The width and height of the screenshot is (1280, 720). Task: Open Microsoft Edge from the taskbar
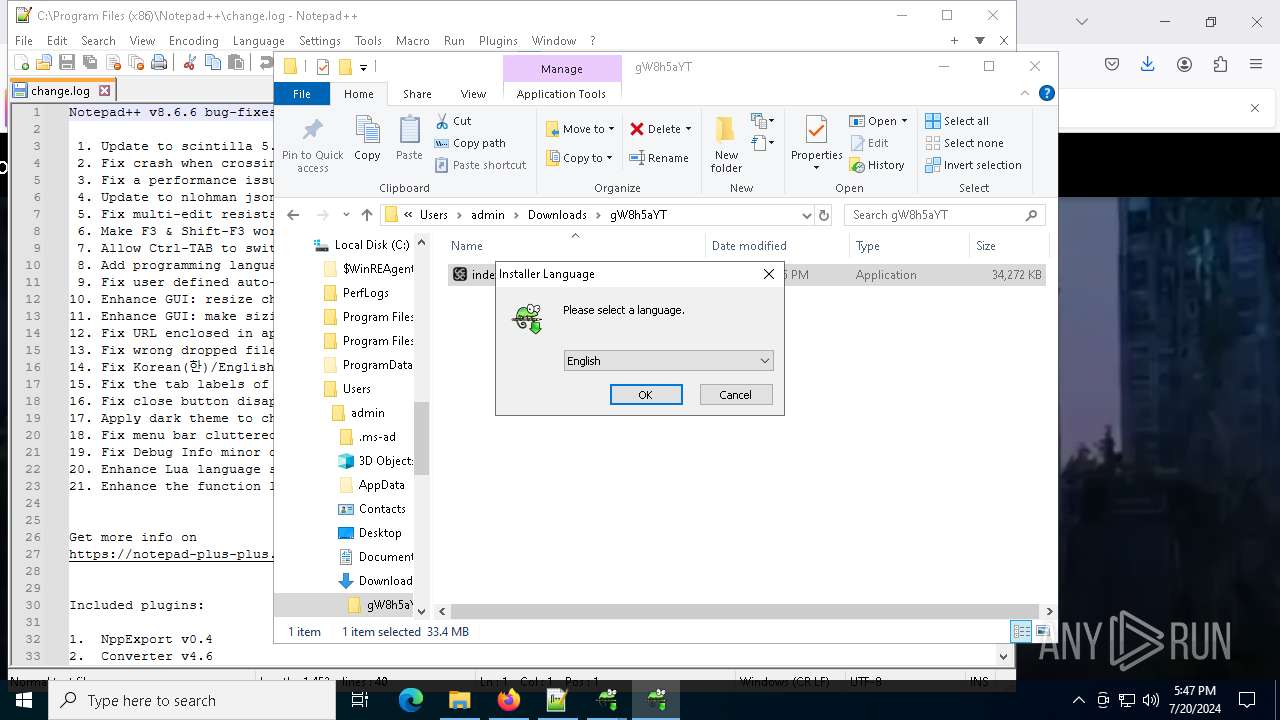tap(411, 700)
